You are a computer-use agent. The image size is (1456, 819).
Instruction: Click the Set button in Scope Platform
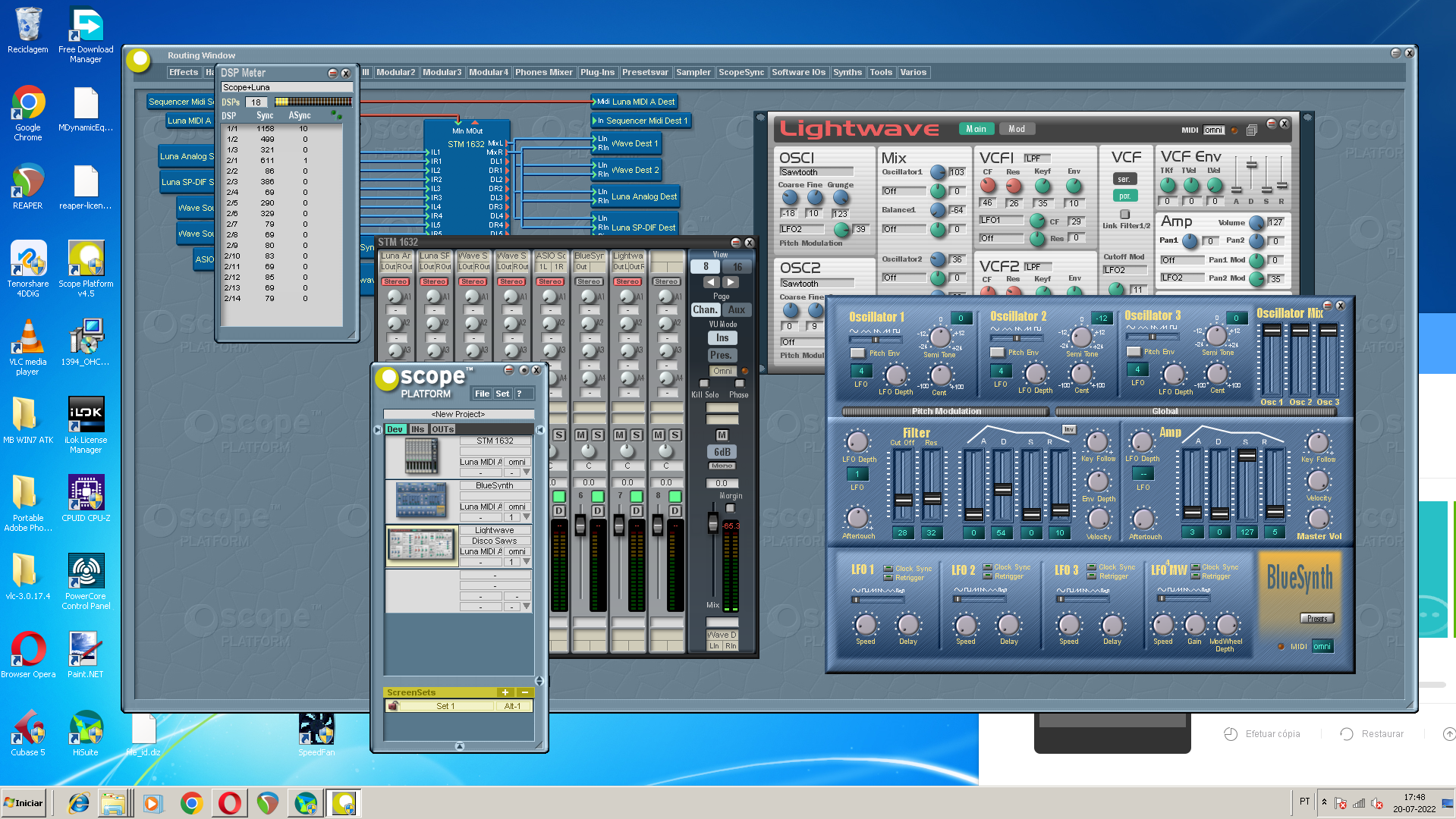(x=502, y=394)
